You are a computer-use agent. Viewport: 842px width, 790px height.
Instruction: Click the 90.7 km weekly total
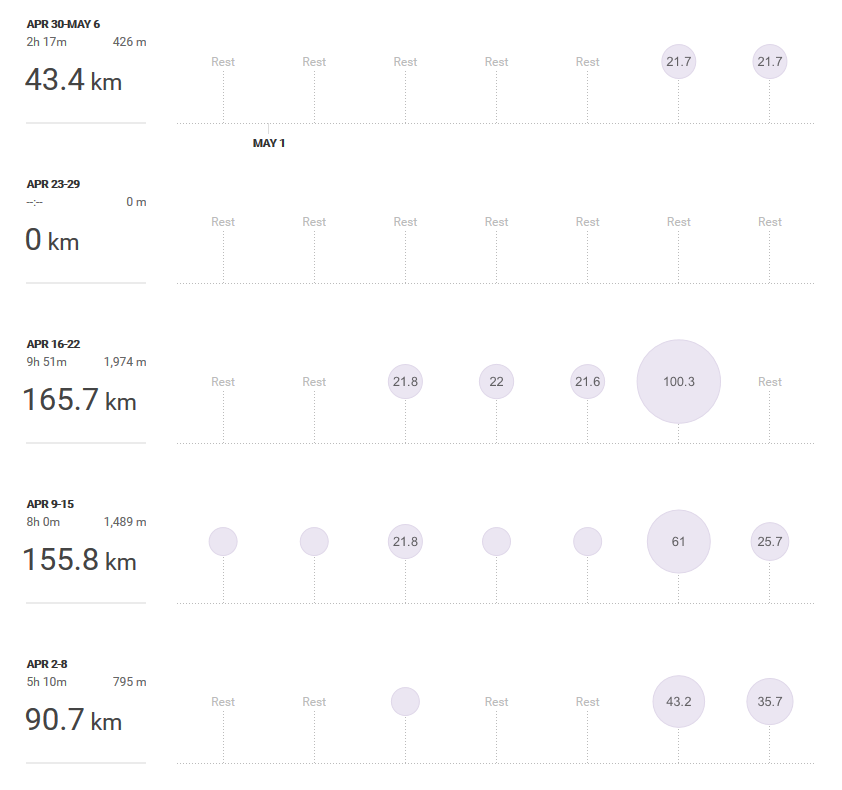pos(73,721)
